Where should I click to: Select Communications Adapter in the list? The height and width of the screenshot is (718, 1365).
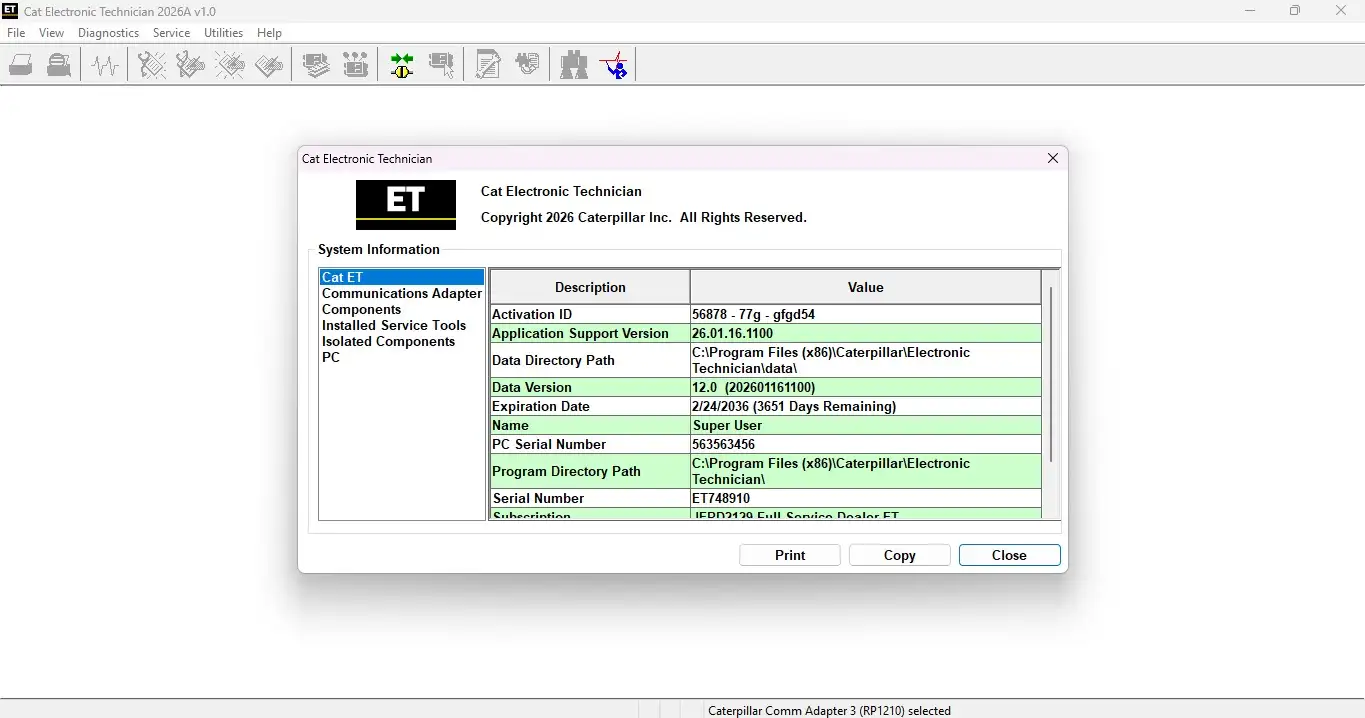402,293
